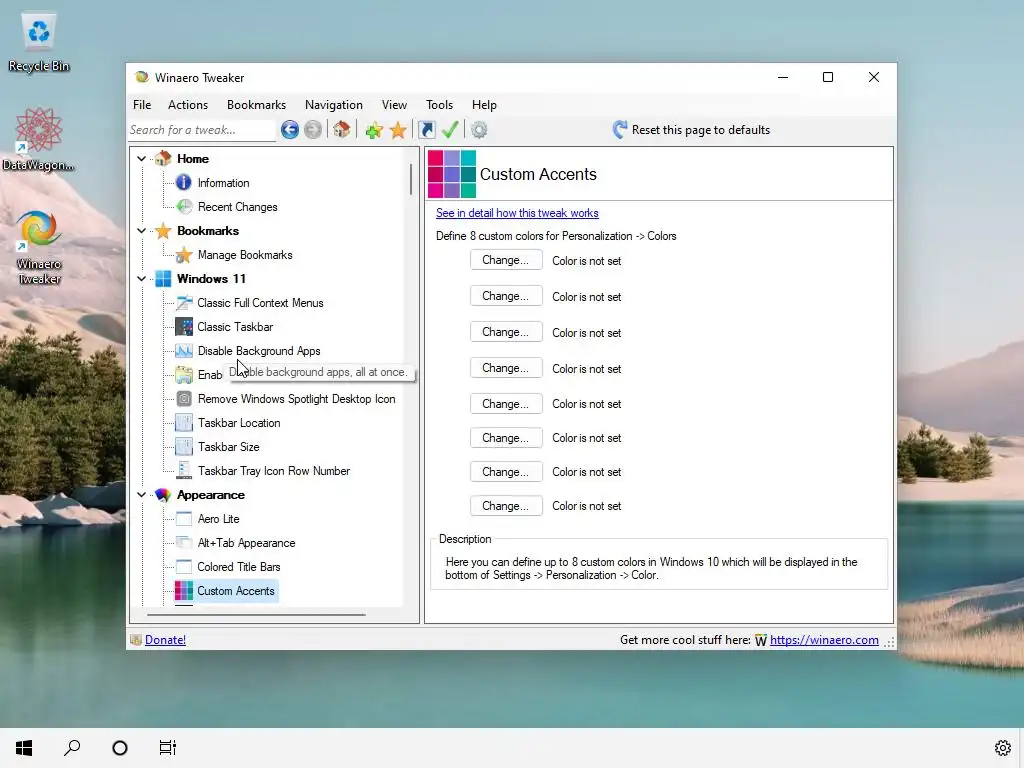Open the Navigation menu

click(x=334, y=105)
